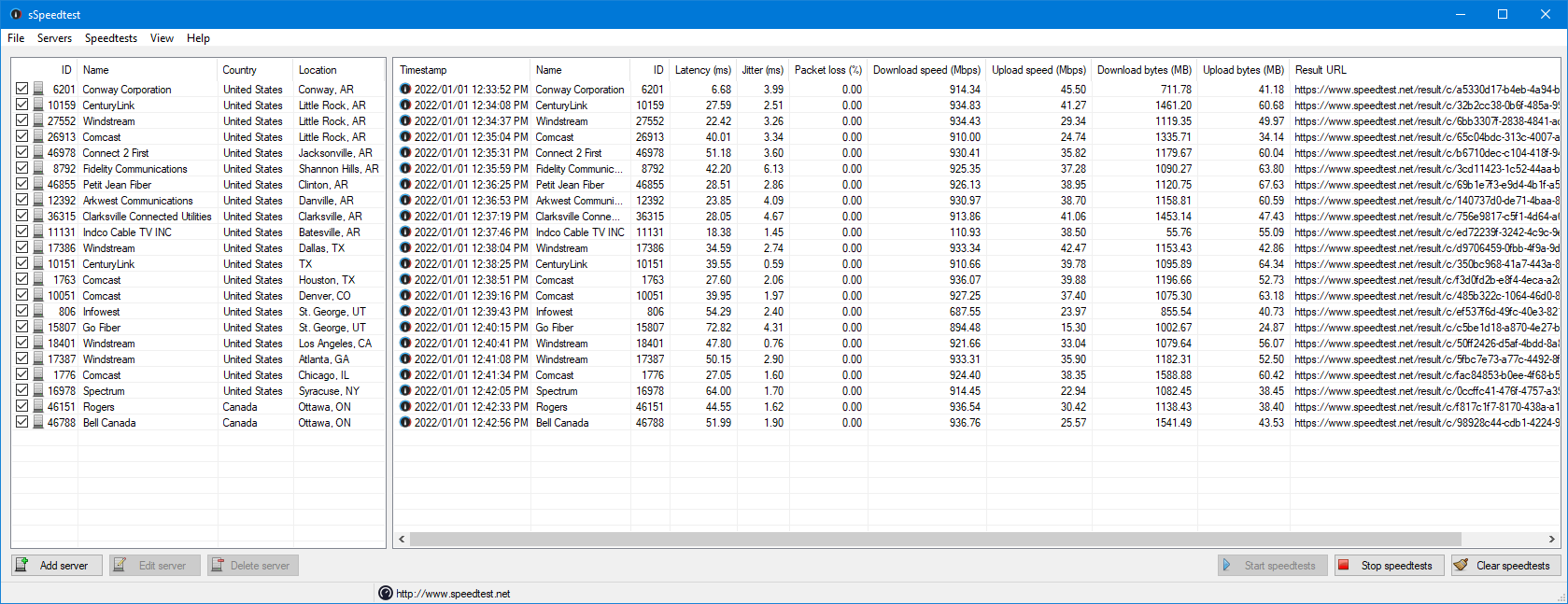Click the Delete server button

pyautogui.click(x=253, y=566)
